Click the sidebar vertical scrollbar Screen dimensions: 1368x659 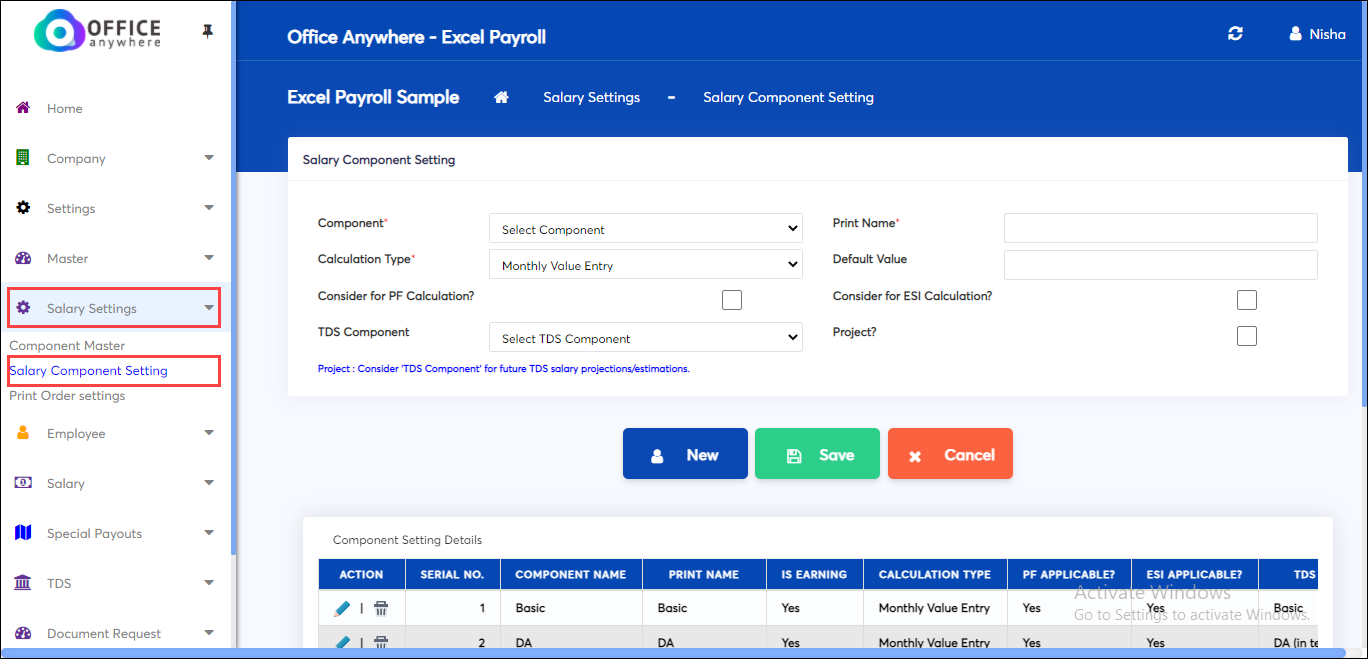coord(234,278)
